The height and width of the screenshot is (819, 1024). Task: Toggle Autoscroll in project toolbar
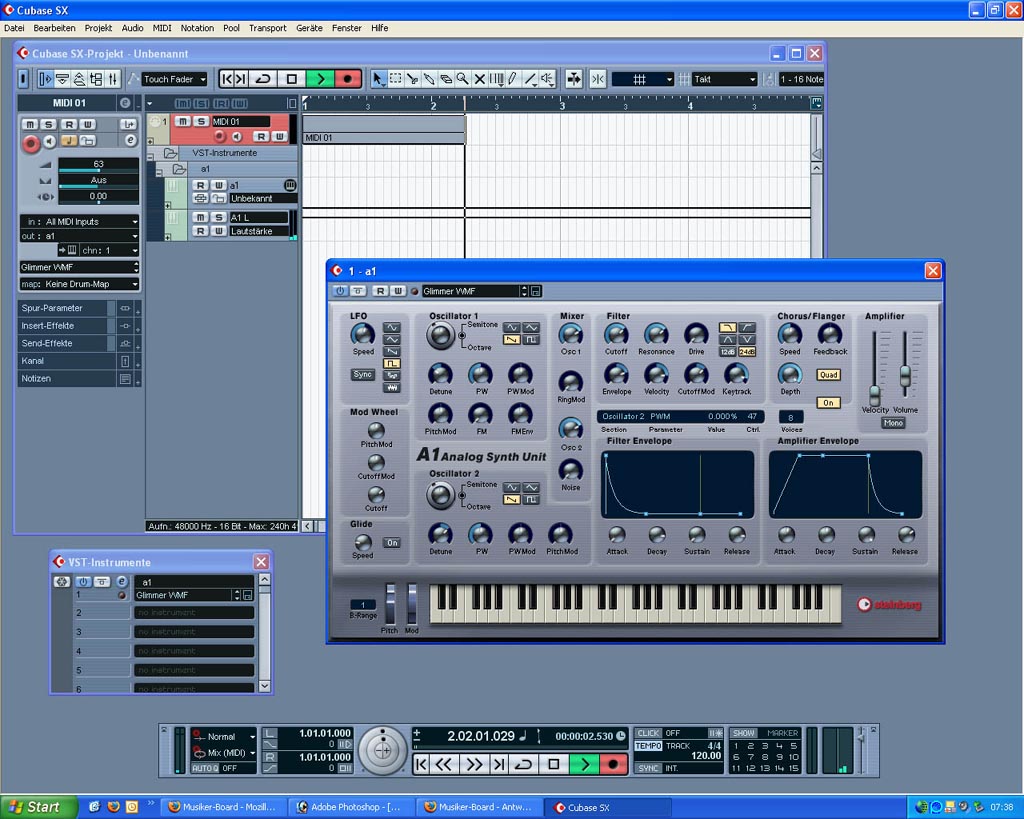coord(574,79)
